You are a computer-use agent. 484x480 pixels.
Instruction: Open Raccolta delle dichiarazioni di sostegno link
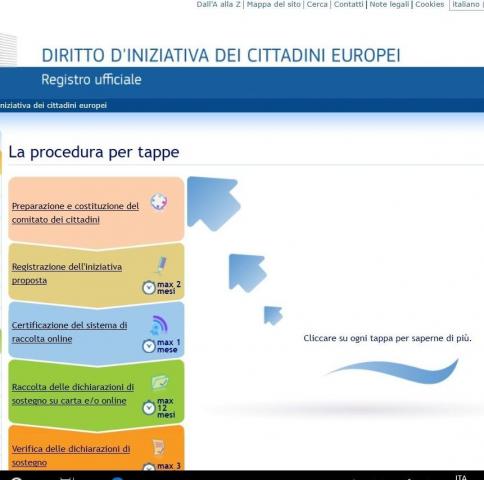point(73,394)
